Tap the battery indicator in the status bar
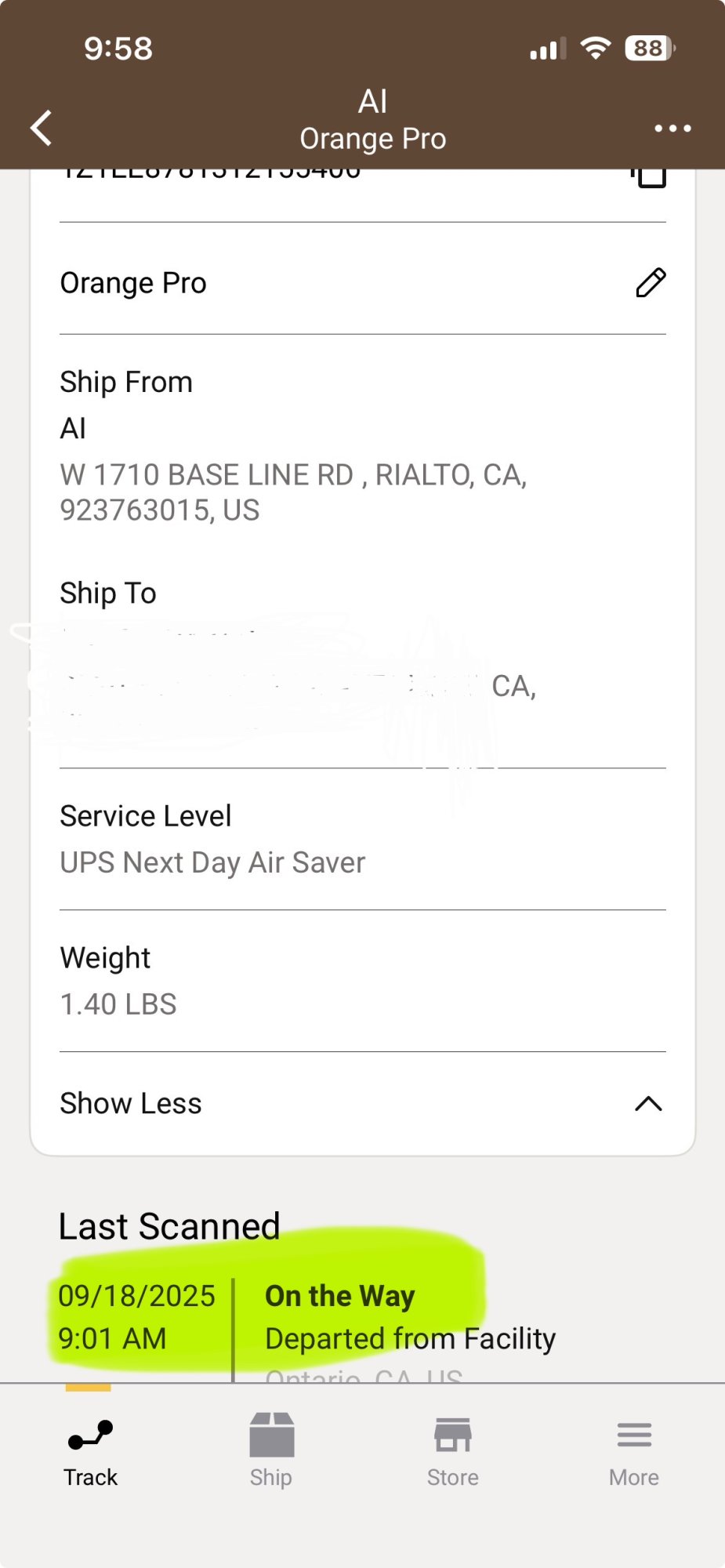This screenshot has width=725, height=1568. click(650, 49)
